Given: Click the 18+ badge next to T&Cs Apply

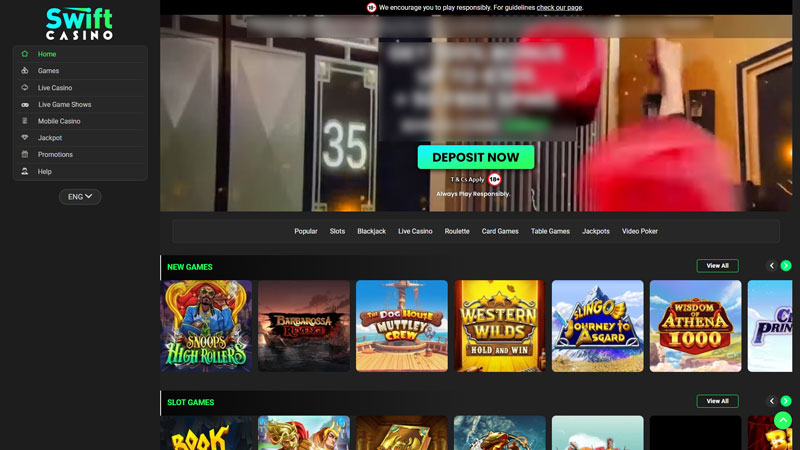Looking at the screenshot, I should point(494,179).
